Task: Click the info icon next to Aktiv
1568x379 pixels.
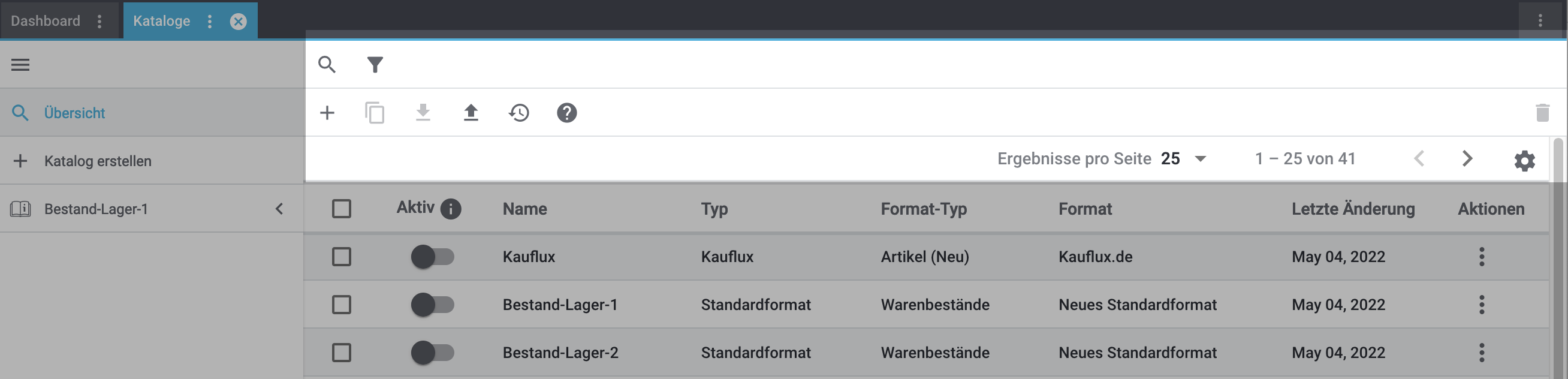Action: pyautogui.click(x=450, y=209)
